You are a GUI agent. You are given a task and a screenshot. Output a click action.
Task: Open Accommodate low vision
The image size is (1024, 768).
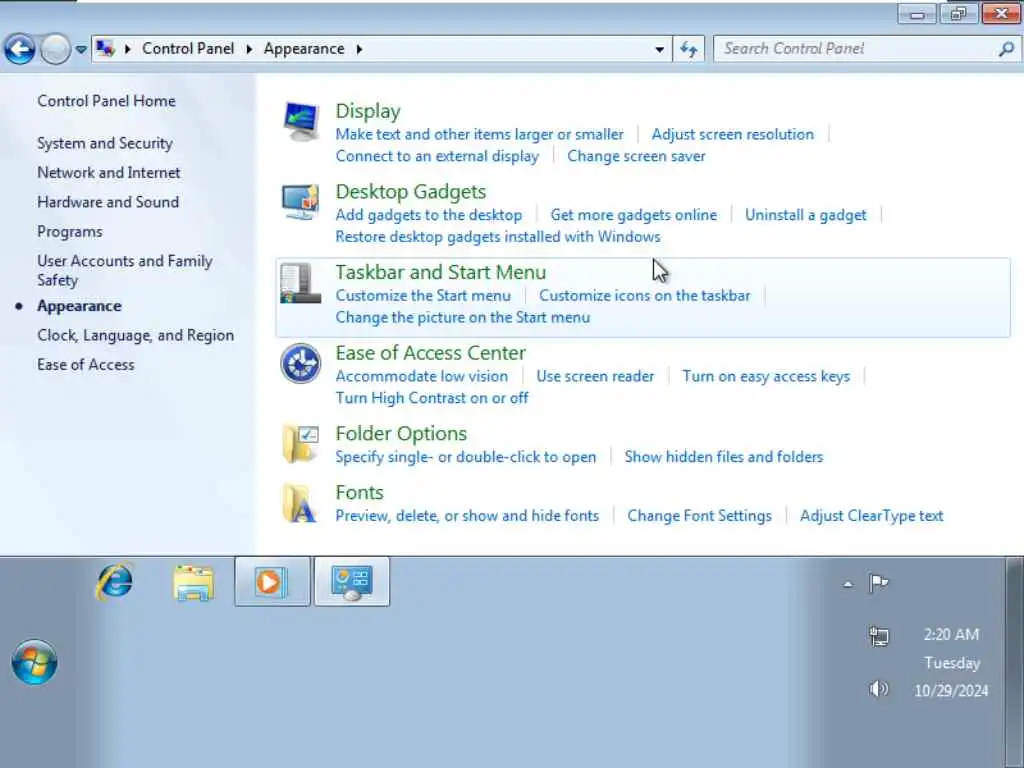(x=422, y=376)
